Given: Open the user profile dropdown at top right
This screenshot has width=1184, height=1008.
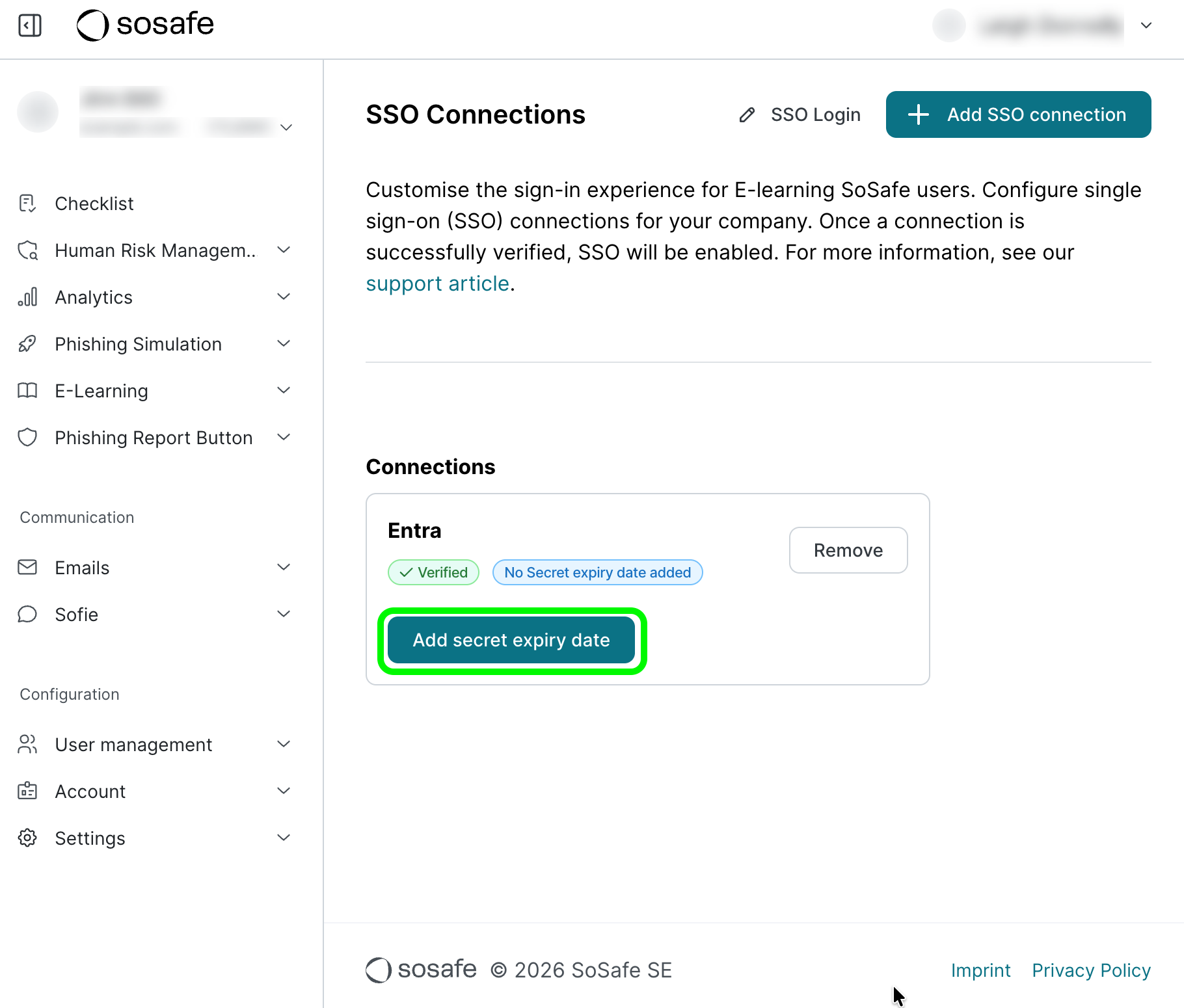Looking at the screenshot, I should pyautogui.click(x=1146, y=26).
